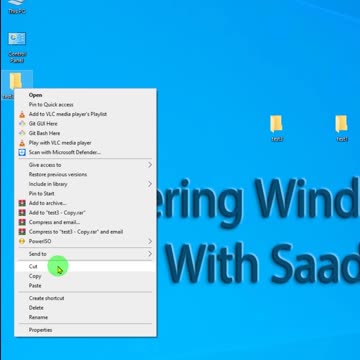The height and width of the screenshot is (360, 360).
Task: Choose Delete in the context menu
Action: [x=85, y=308]
